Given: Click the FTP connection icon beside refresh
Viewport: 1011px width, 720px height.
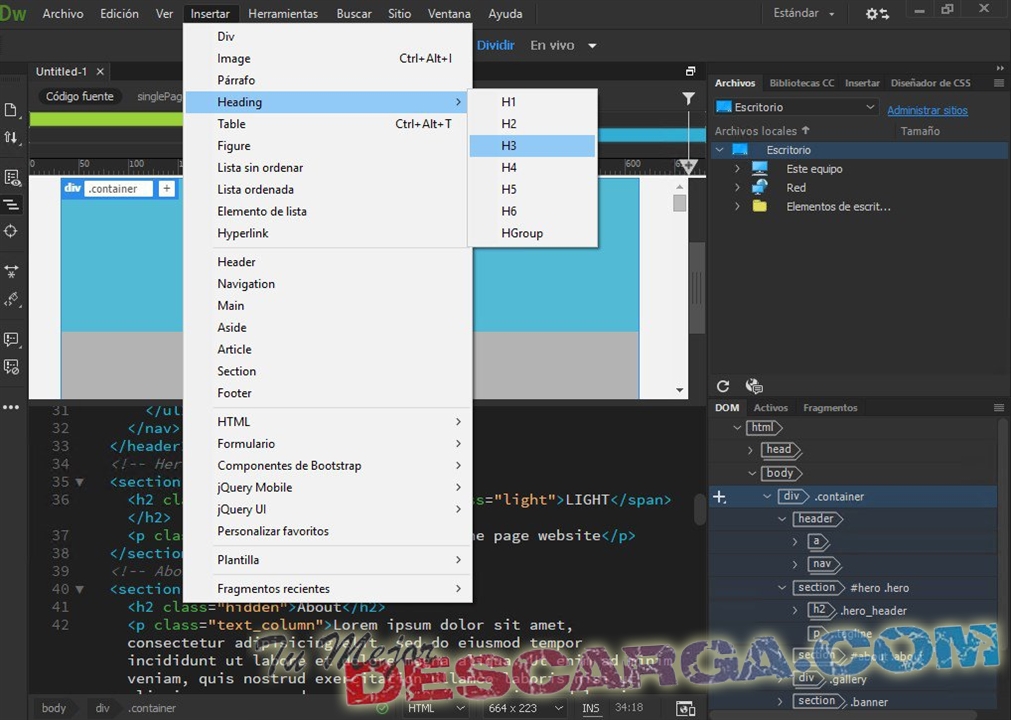Looking at the screenshot, I should 754,386.
